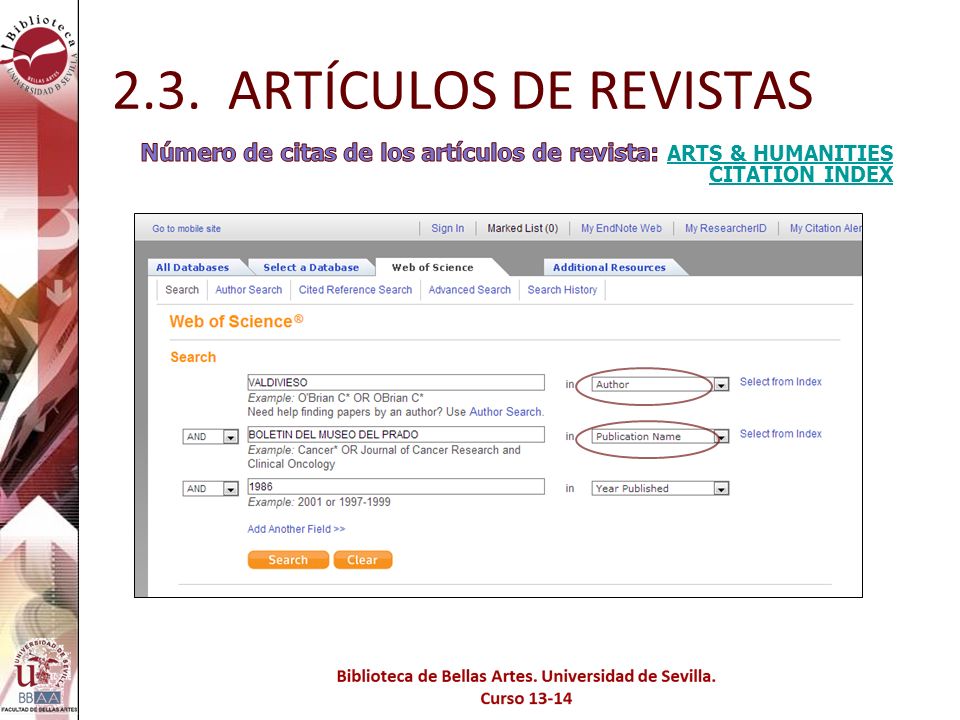Screen dimensions: 960x720
Task: Click the 1986 year input field
Action: tap(396, 487)
